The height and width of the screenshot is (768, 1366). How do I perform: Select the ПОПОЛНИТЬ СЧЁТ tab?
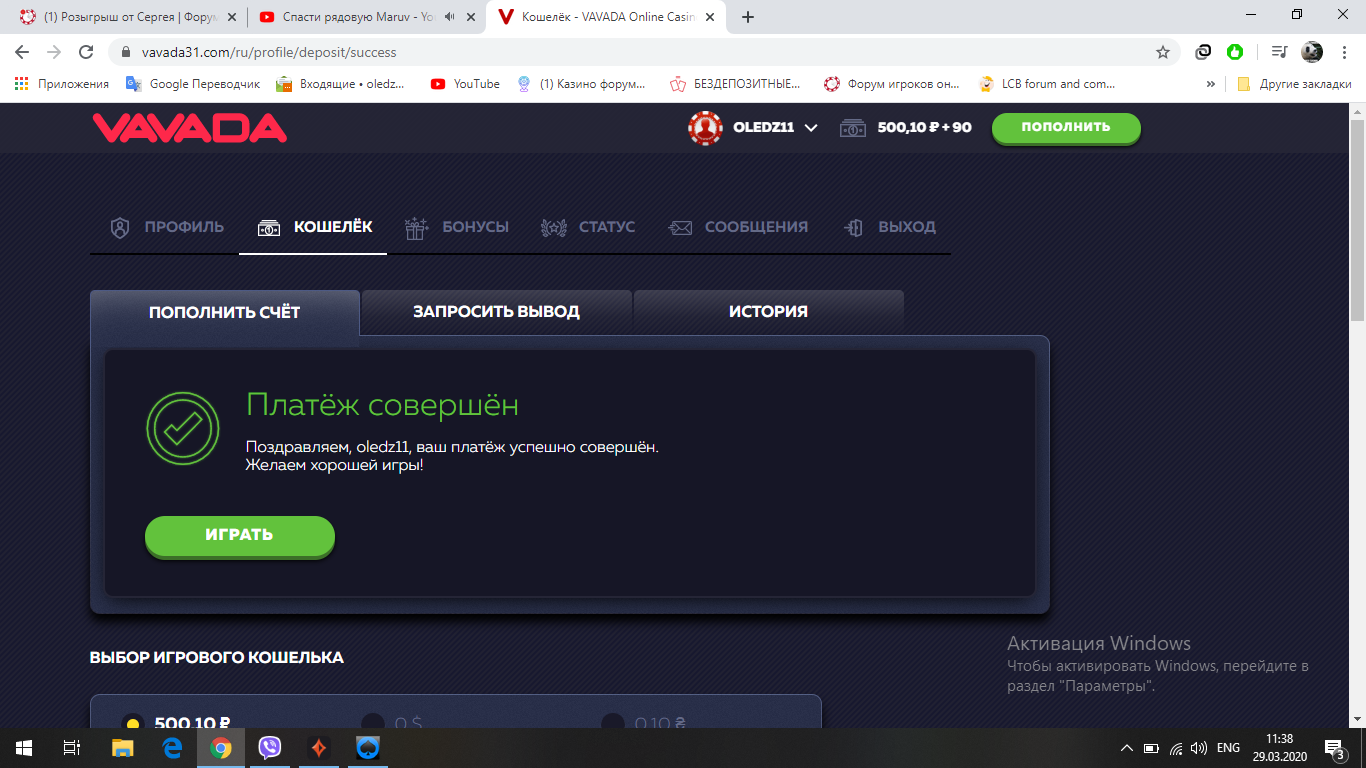click(x=225, y=312)
